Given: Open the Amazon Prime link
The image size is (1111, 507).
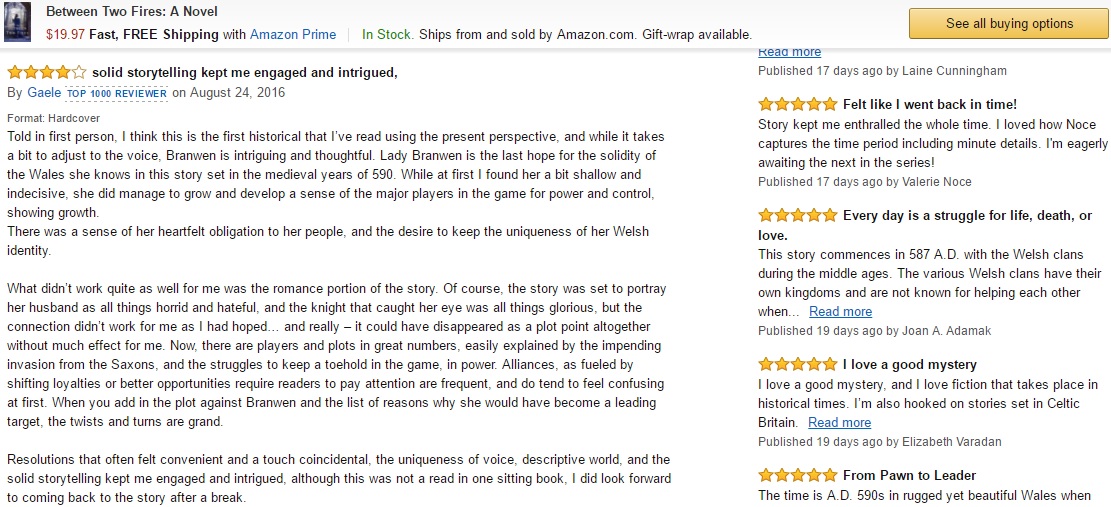Looking at the screenshot, I should 293,34.
